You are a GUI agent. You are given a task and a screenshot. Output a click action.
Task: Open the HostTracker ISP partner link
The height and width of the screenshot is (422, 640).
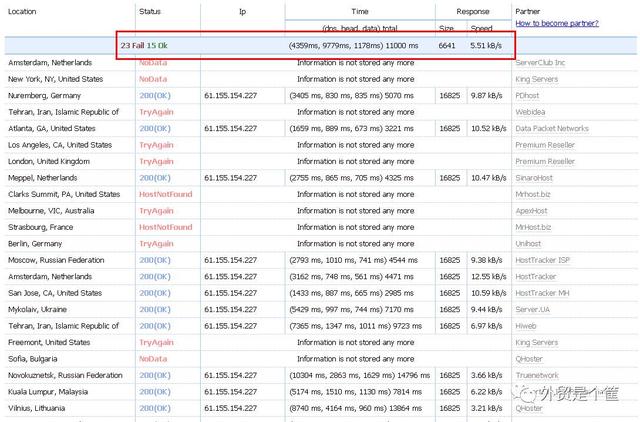[542, 260]
